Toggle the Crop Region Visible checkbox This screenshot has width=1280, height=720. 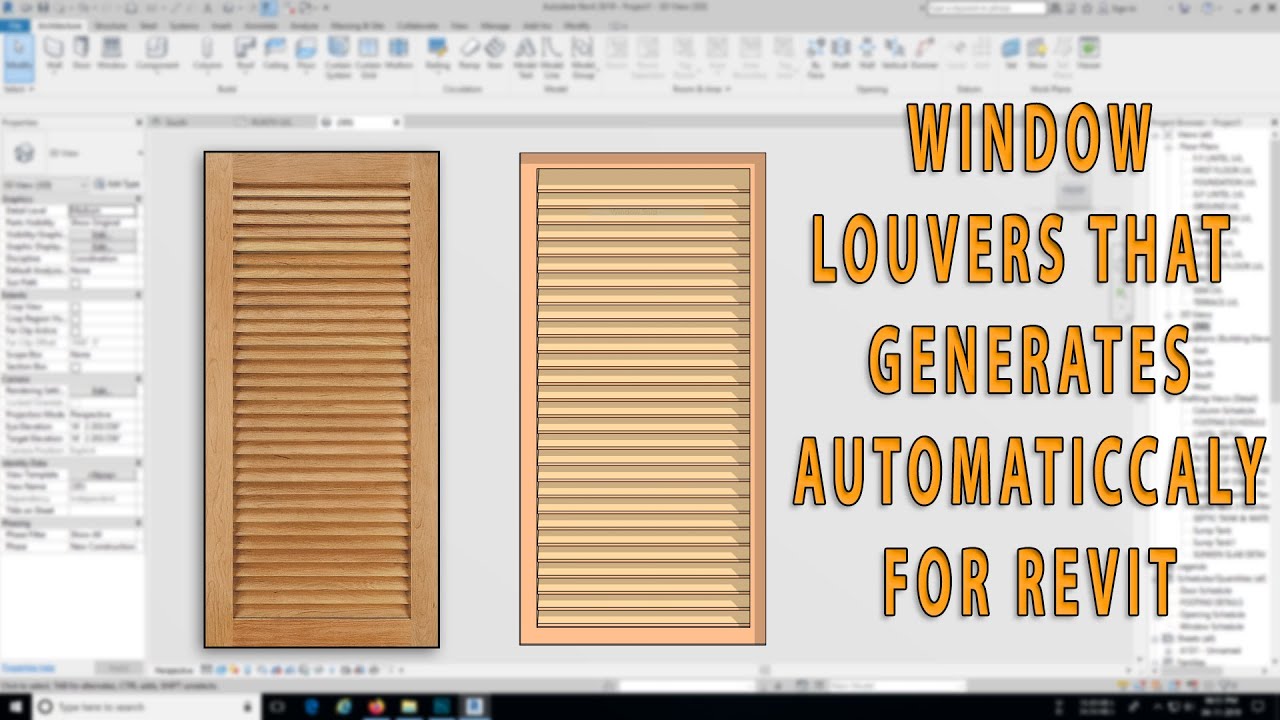[75, 319]
